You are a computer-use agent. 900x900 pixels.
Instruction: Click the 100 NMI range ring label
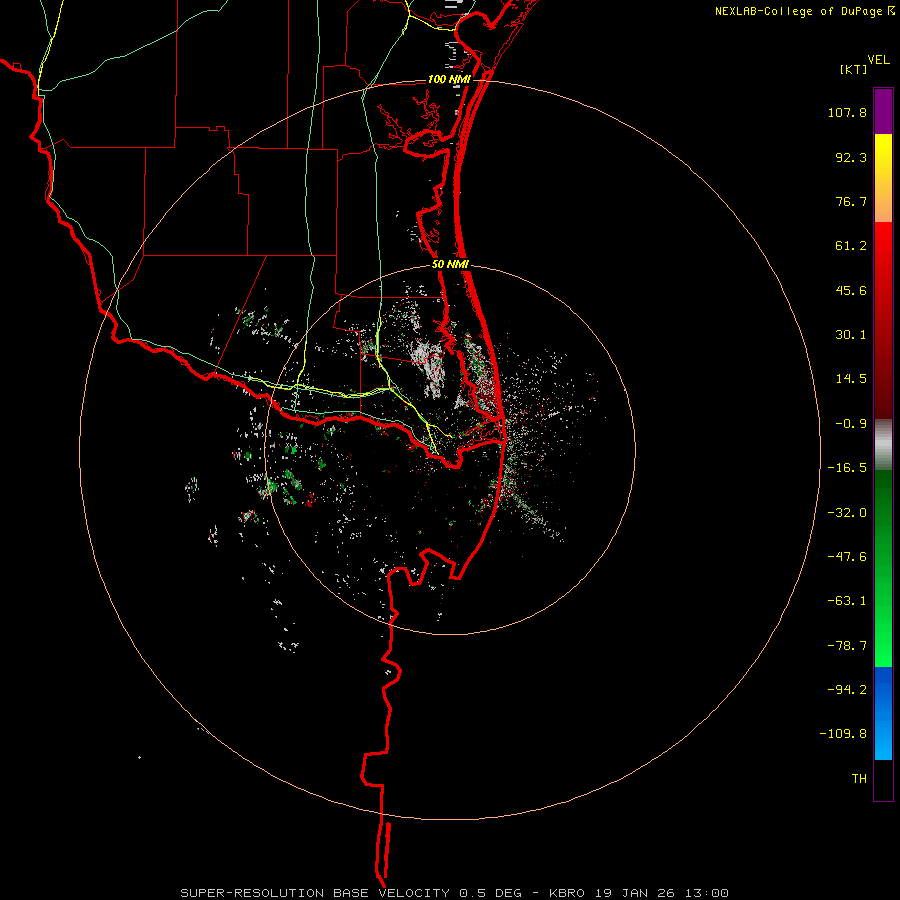(449, 79)
